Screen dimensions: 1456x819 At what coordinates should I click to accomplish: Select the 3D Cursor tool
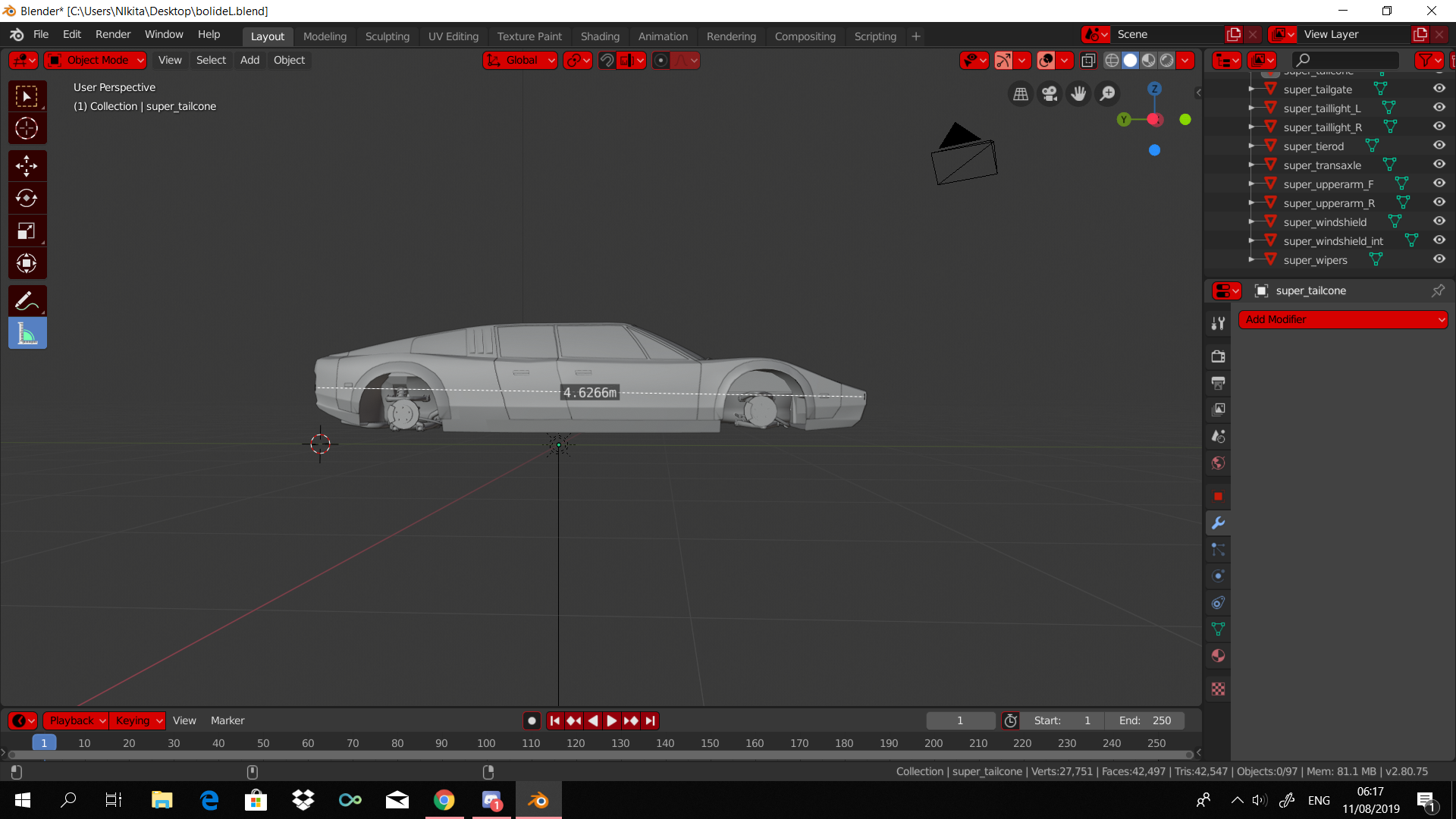click(x=27, y=128)
